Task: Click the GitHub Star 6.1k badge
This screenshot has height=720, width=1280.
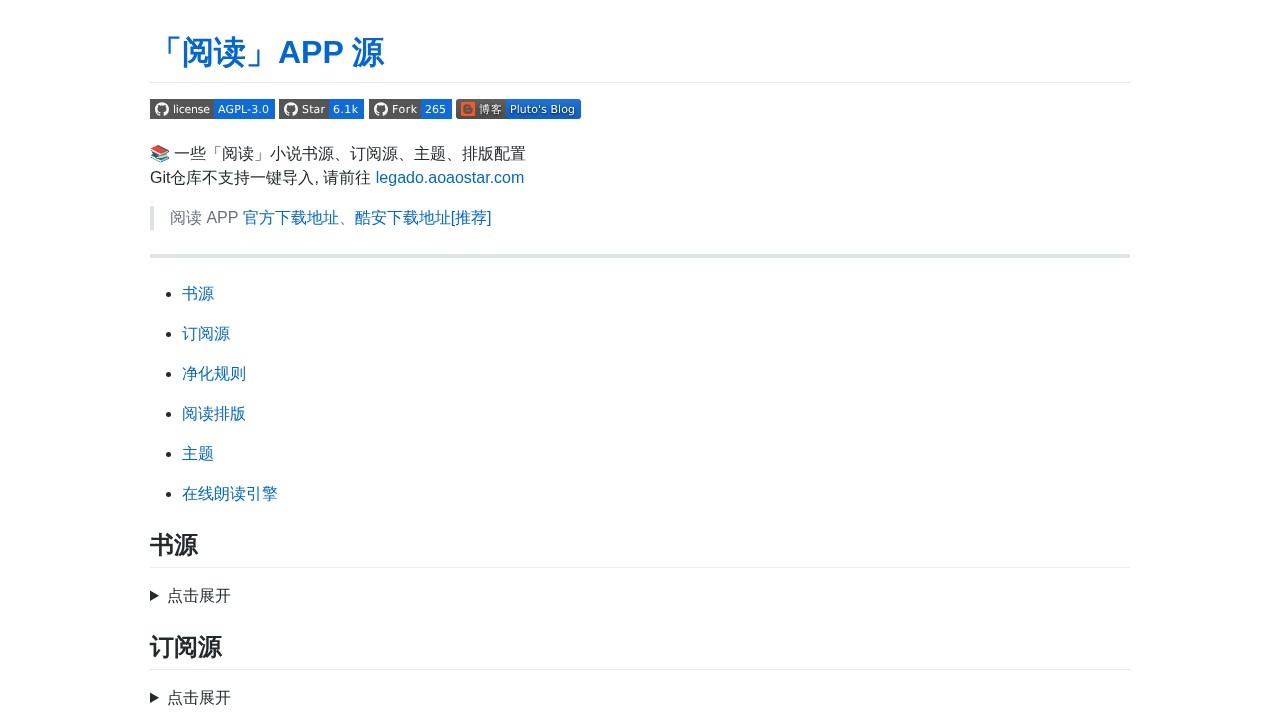Action: click(321, 109)
